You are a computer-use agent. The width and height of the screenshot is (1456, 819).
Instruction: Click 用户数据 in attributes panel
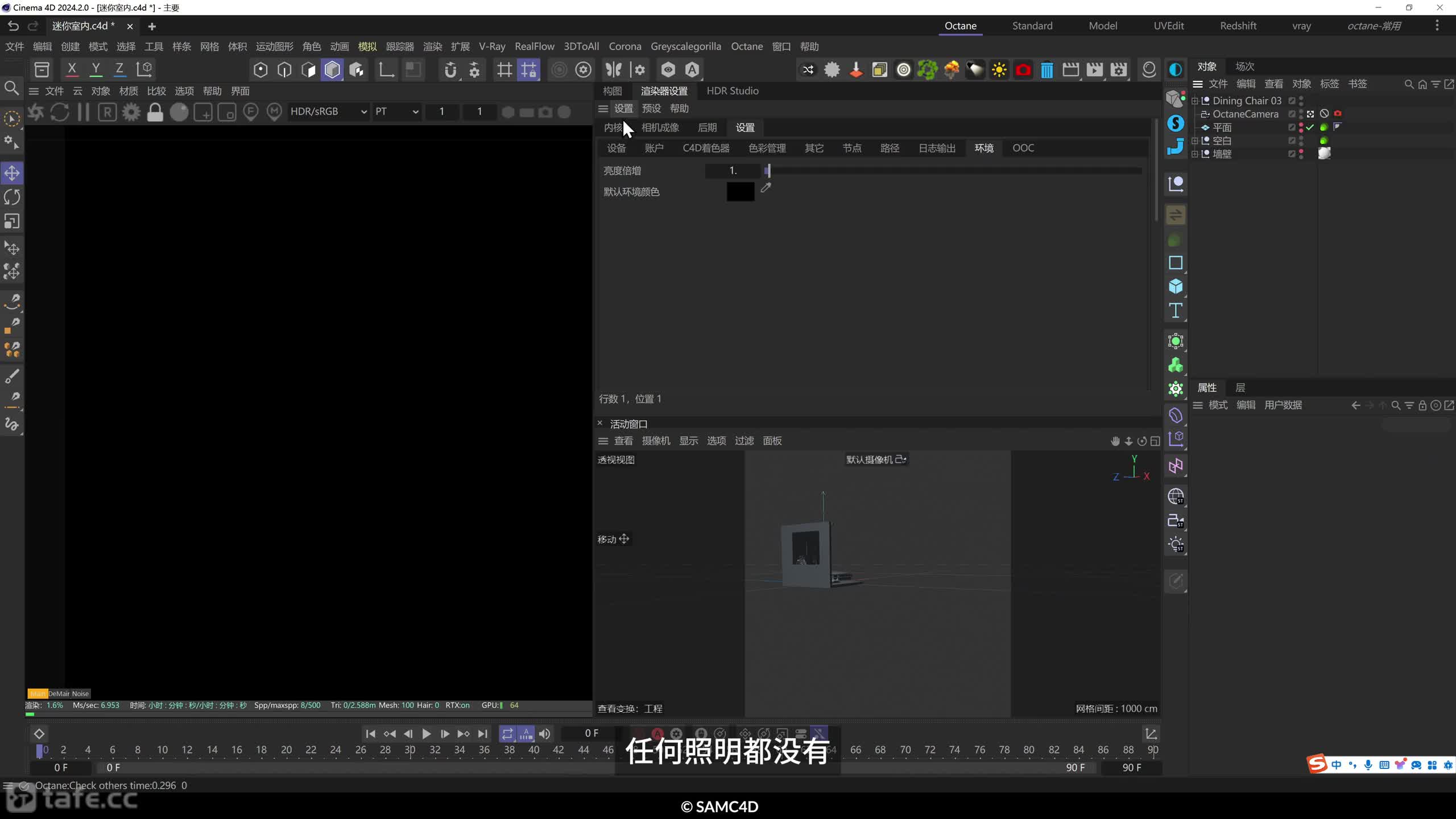coord(1283,405)
